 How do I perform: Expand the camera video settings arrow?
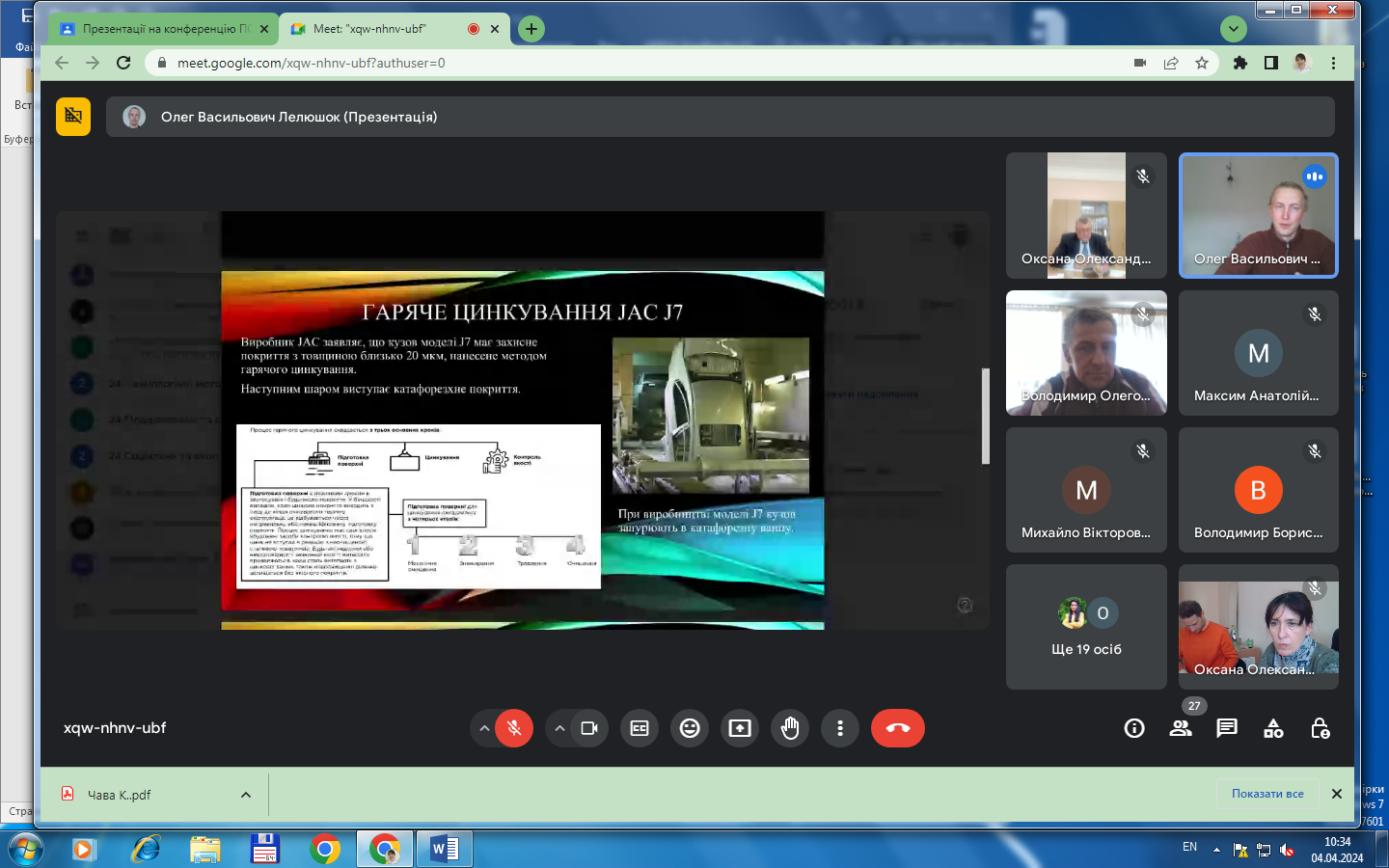559,728
